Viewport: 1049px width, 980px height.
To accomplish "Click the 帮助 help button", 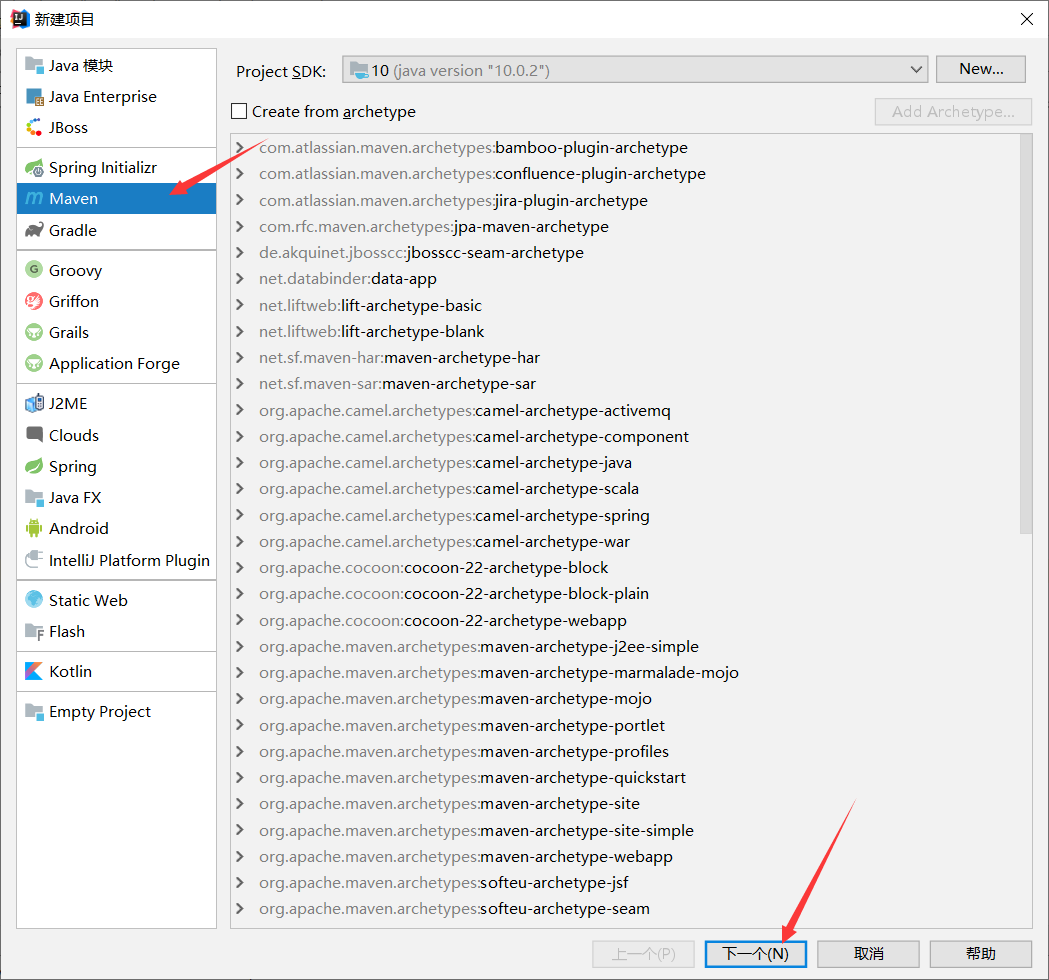I will [x=981, y=954].
